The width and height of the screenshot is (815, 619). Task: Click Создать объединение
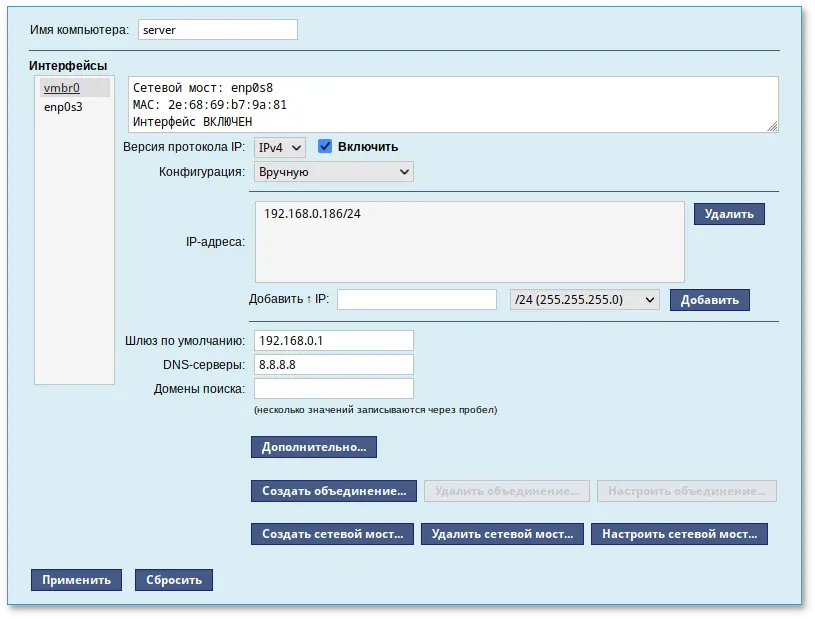click(x=333, y=491)
